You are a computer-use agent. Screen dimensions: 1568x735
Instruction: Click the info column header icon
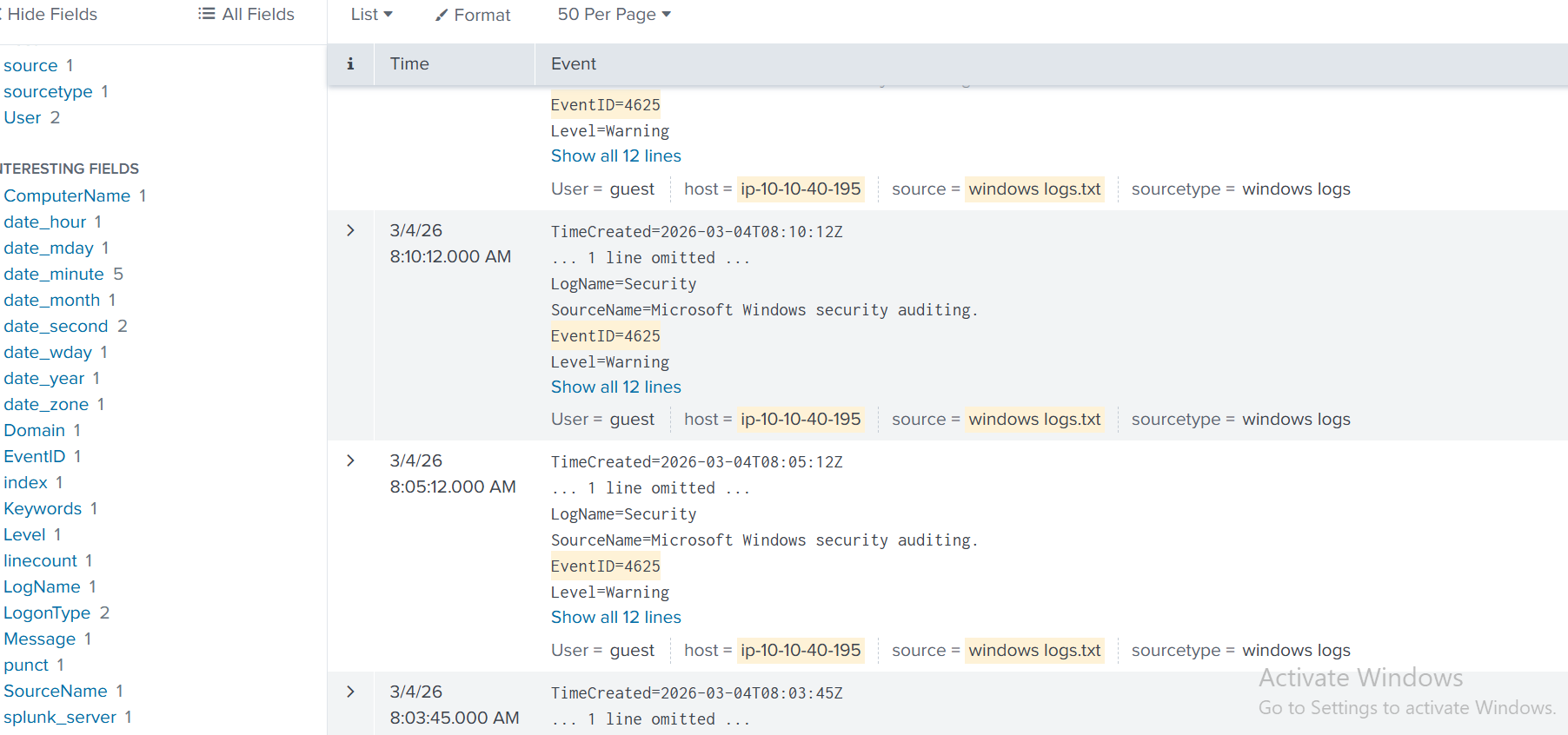[x=350, y=64]
